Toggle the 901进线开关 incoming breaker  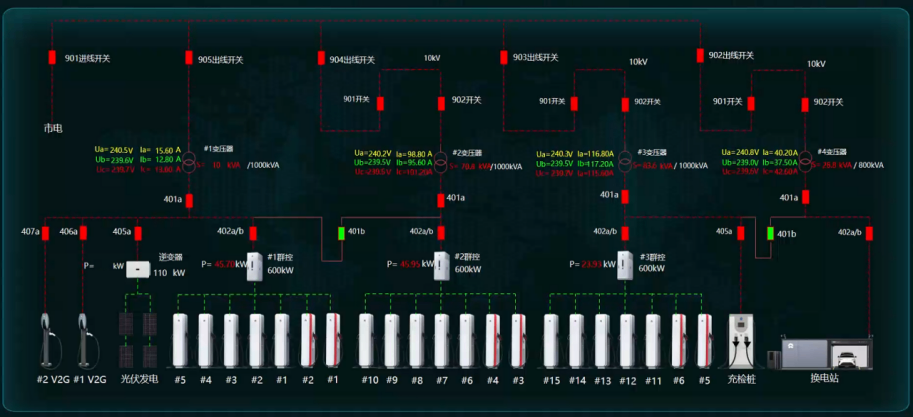pyautogui.click(x=52, y=57)
